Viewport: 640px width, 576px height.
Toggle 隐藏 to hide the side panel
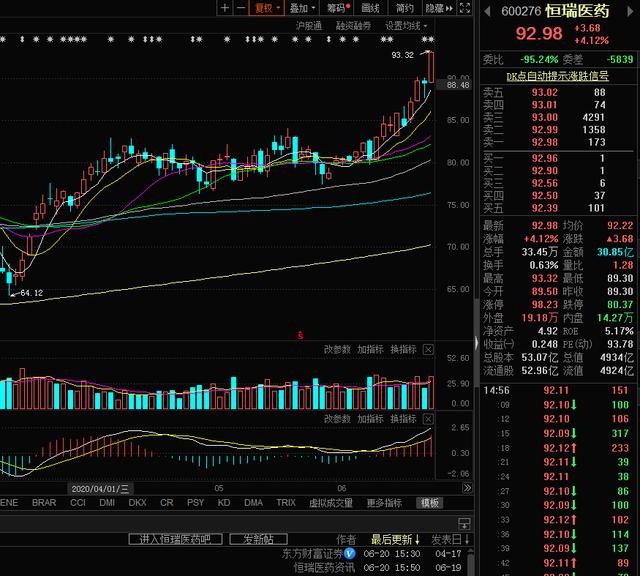[x=439, y=8]
